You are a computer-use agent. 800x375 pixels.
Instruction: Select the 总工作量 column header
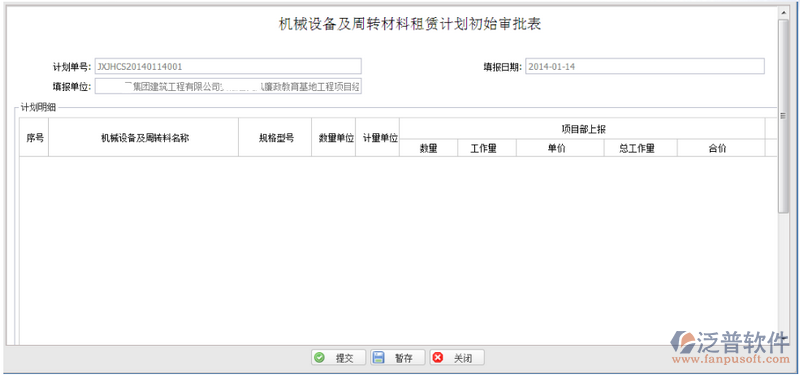click(641, 148)
